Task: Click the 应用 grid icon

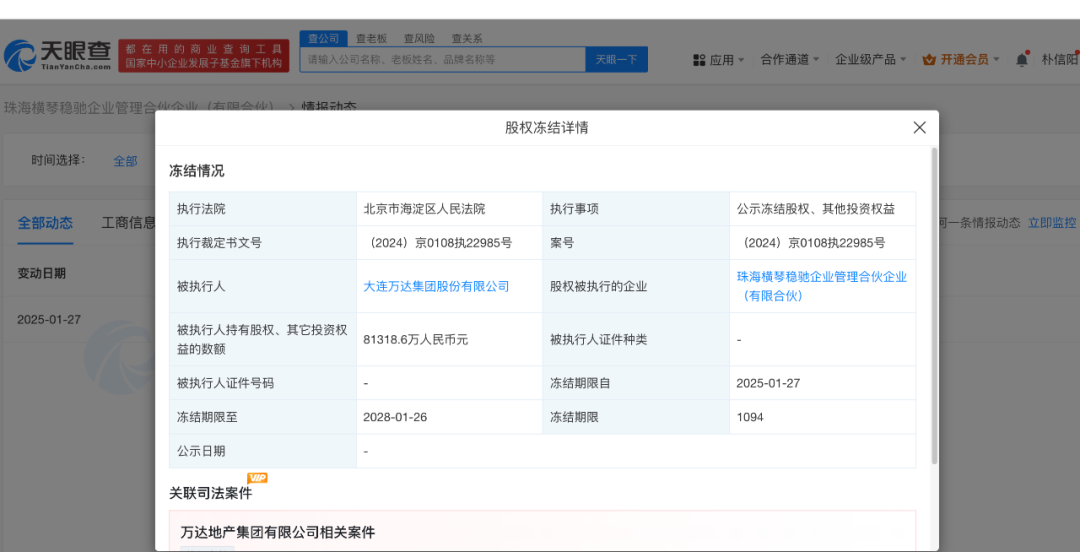Action: 699,60
